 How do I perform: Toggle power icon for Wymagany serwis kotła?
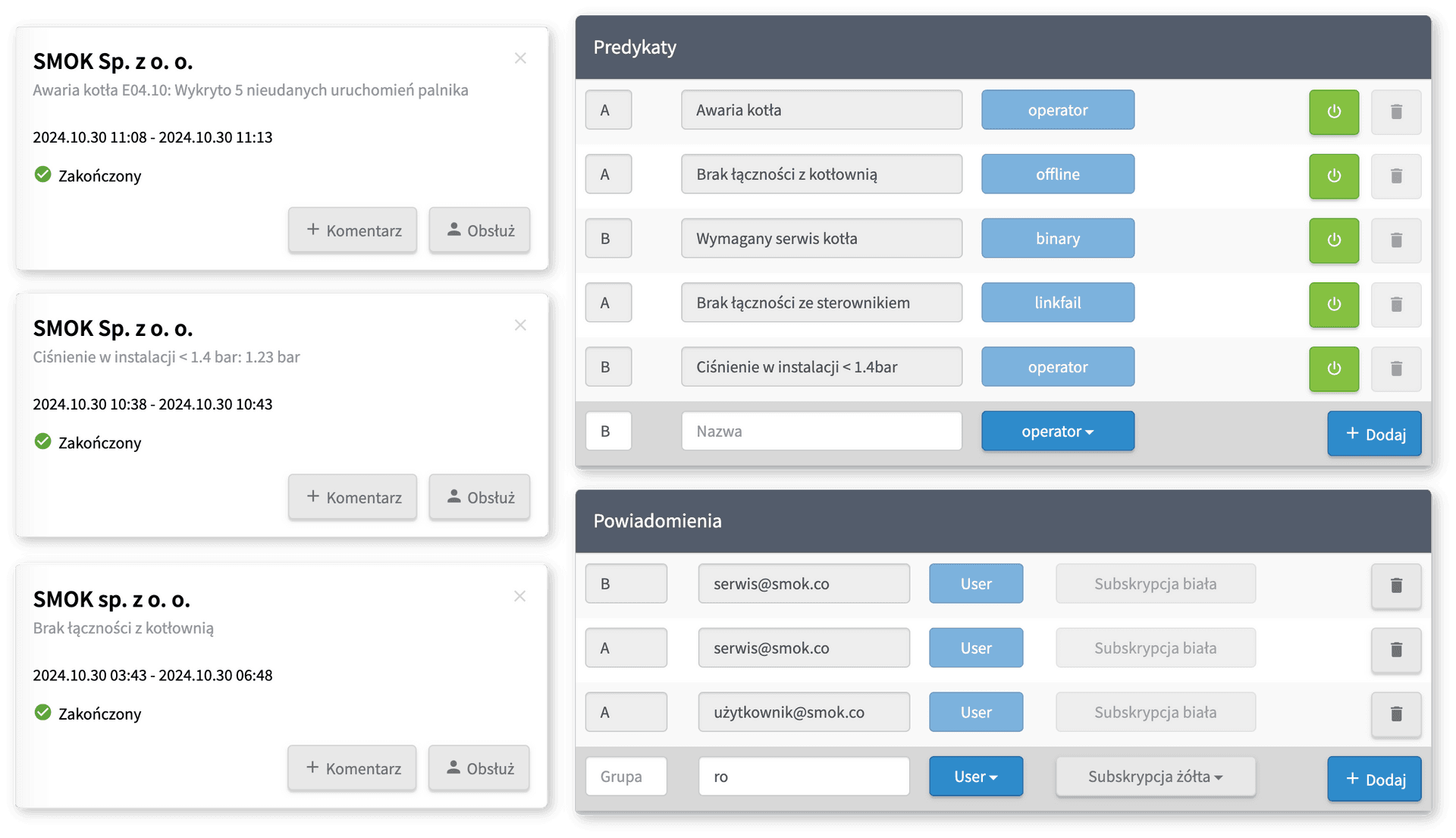(1334, 238)
